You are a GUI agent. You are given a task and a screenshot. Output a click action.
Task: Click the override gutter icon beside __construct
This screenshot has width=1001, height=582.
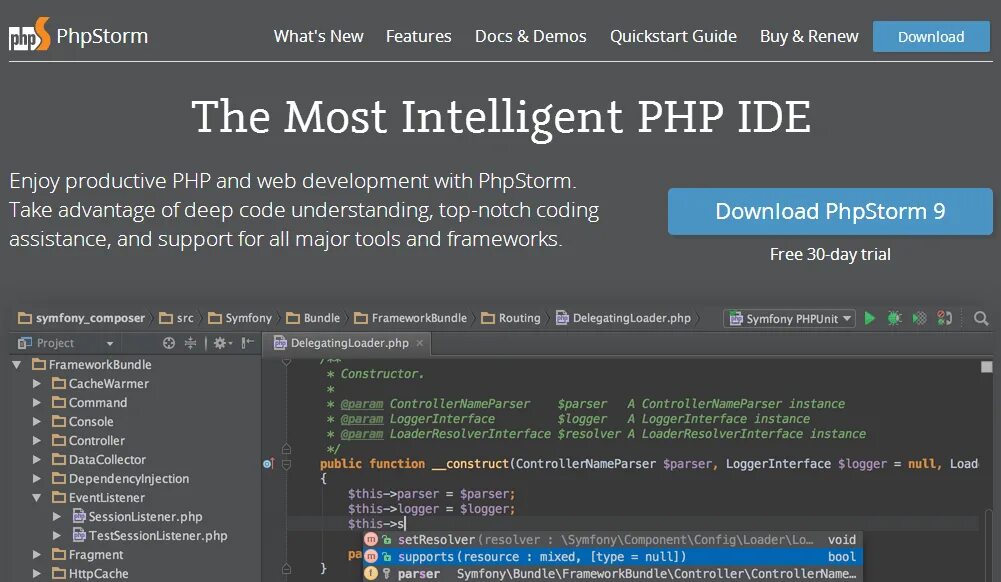tap(269, 463)
